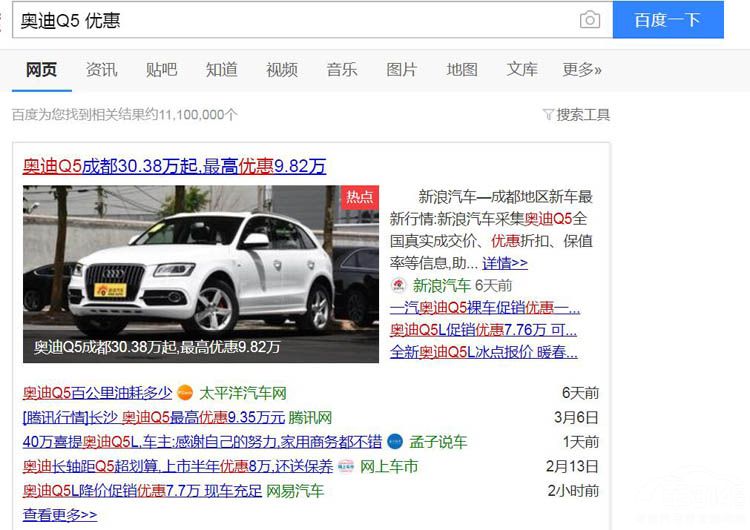
Task: Click the red 热点 badge on image
Action: [x=360, y=197]
